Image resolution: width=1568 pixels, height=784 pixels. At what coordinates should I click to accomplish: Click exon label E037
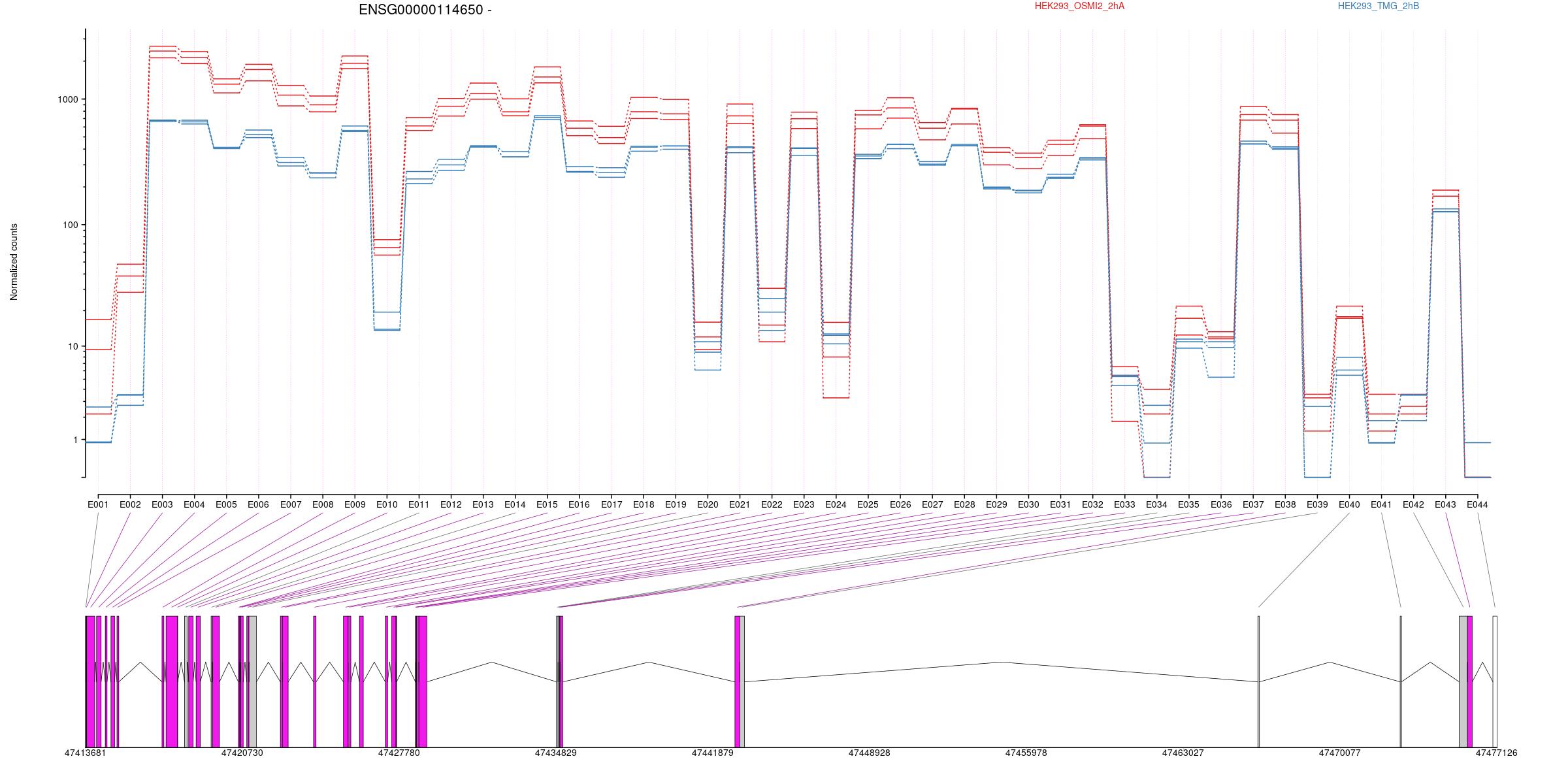1253,504
